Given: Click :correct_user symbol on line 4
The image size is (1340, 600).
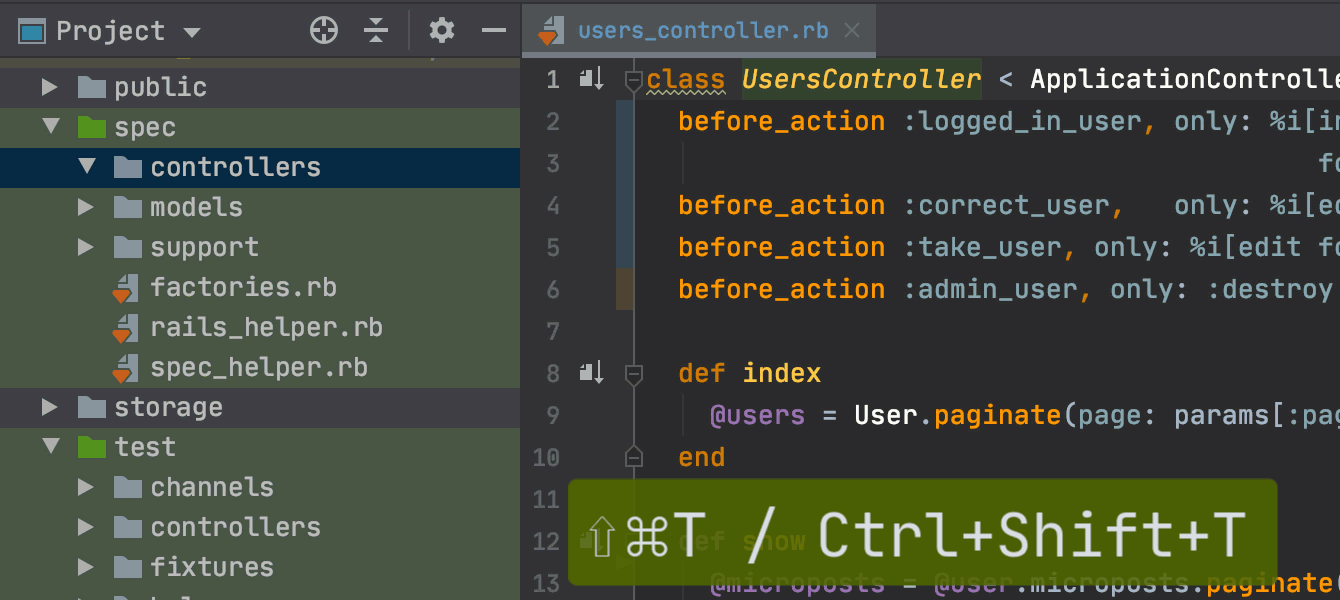Looking at the screenshot, I should pos(1007,205).
